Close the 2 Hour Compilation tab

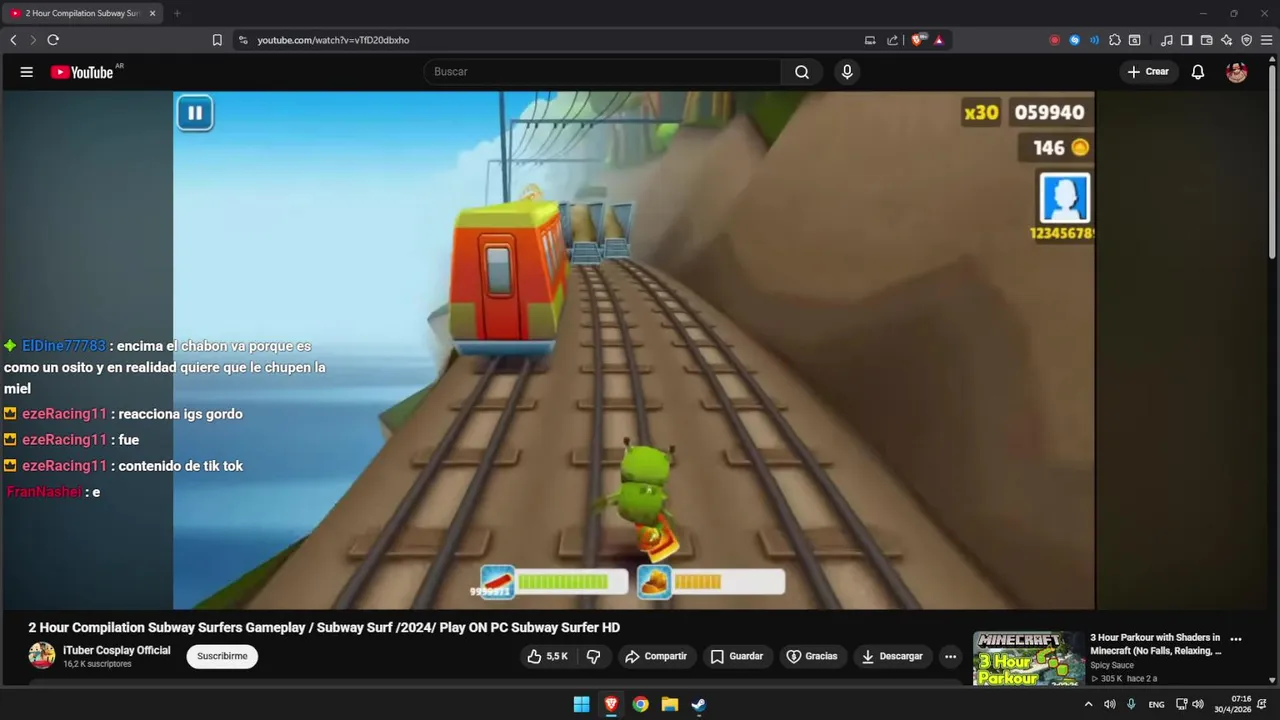(152, 13)
